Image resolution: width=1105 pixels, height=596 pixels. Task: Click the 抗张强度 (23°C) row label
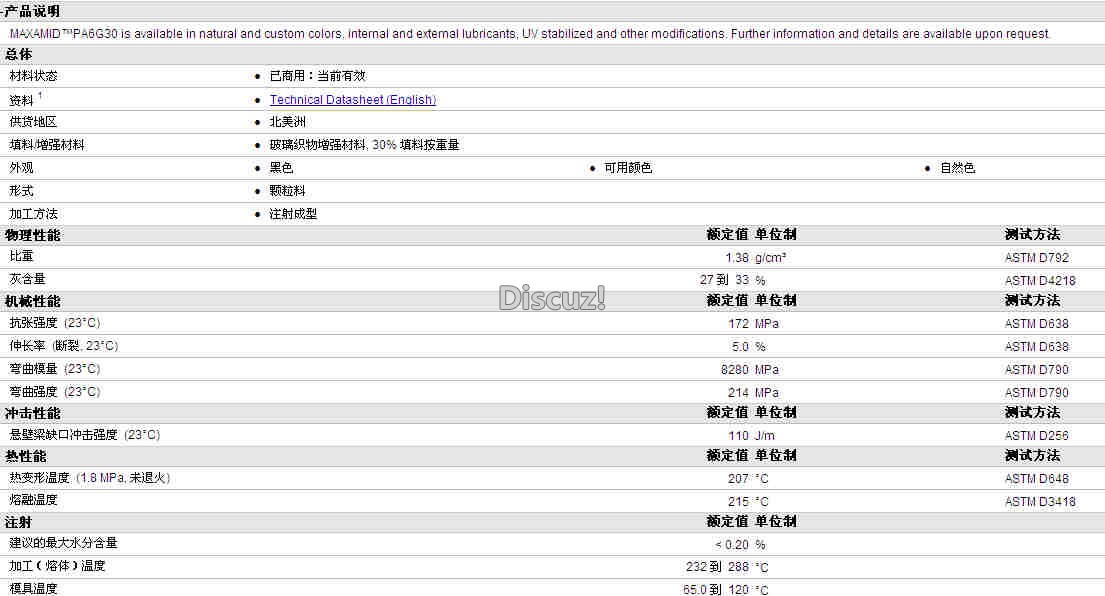54,323
